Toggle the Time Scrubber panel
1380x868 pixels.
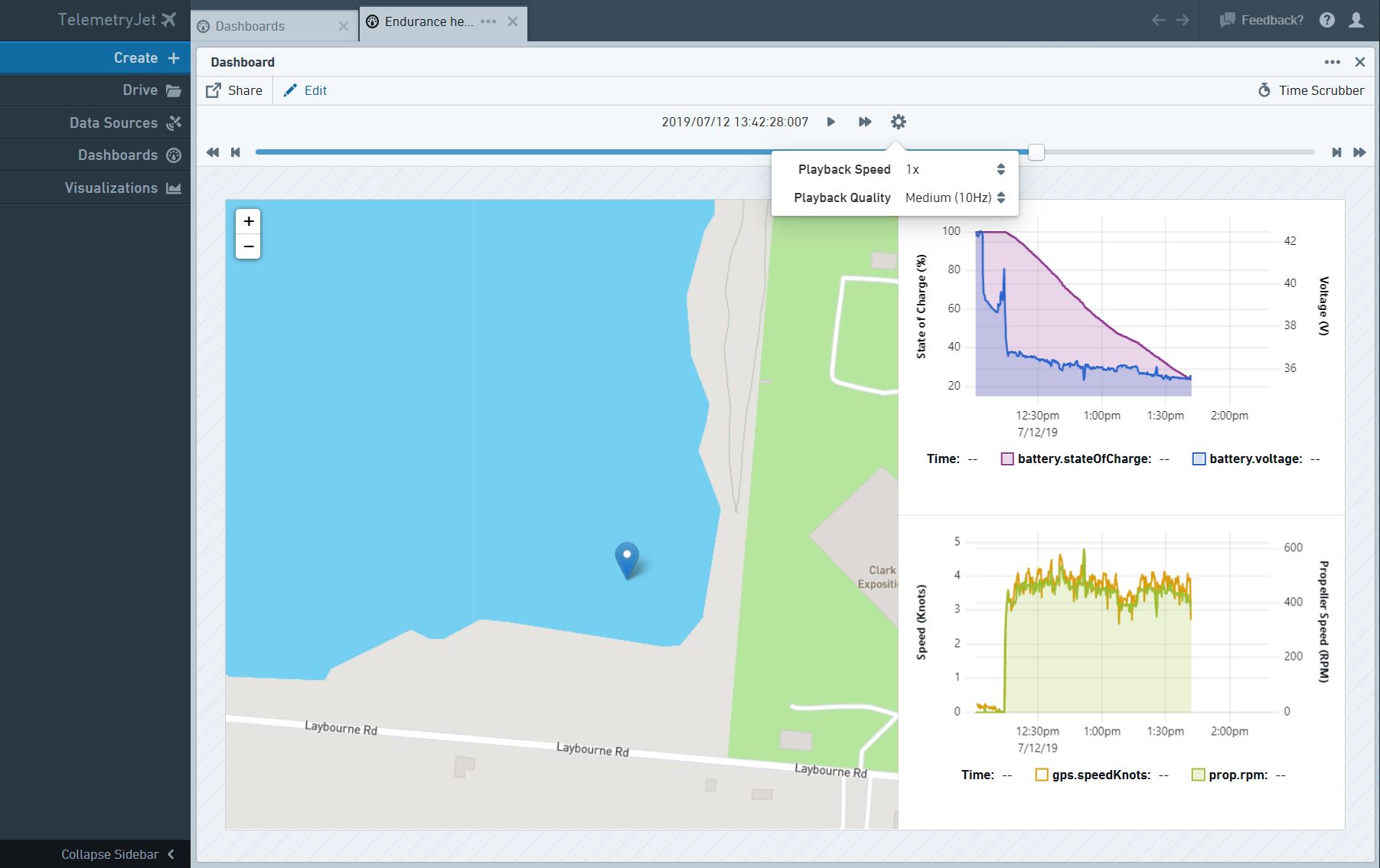point(1311,90)
